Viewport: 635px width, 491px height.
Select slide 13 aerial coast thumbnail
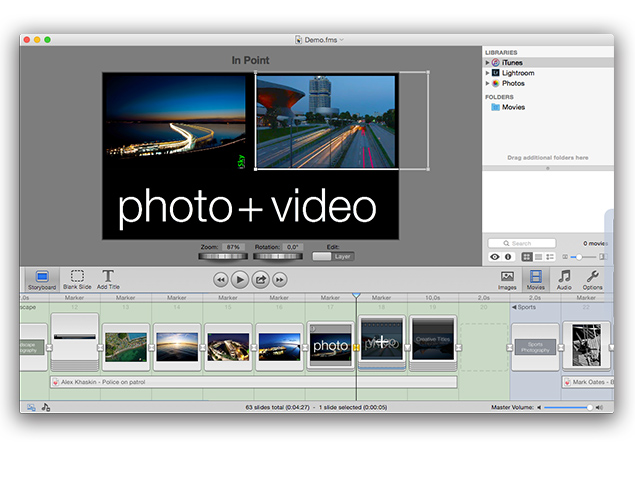click(x=126, y=347)
